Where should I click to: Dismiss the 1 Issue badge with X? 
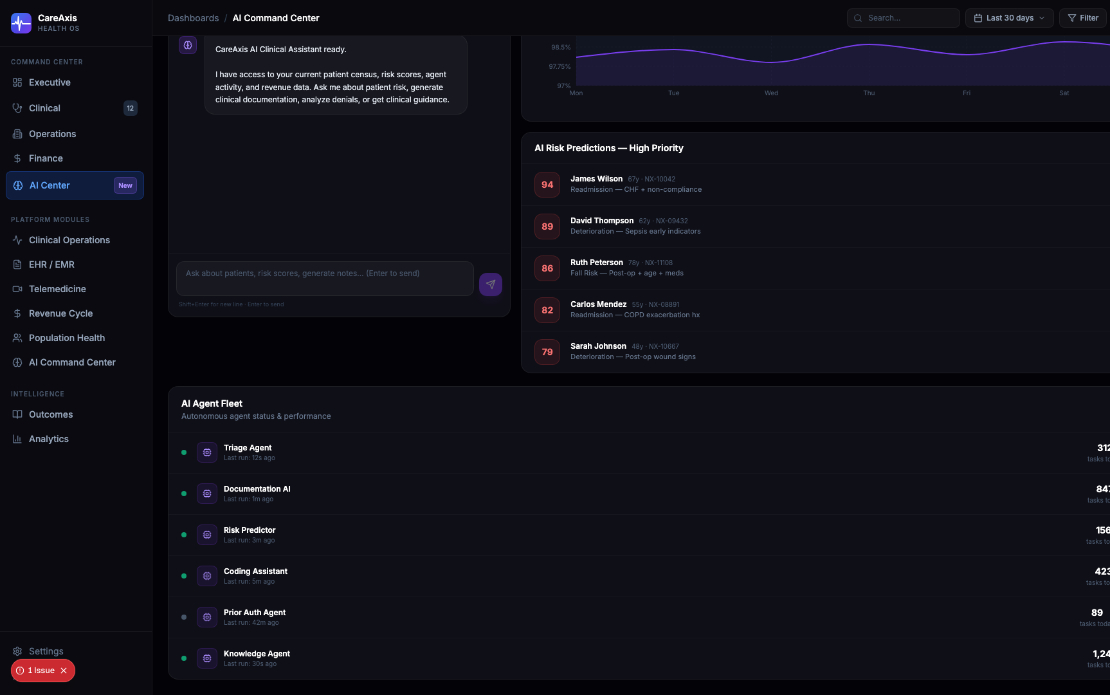click(x=64, y=670)
